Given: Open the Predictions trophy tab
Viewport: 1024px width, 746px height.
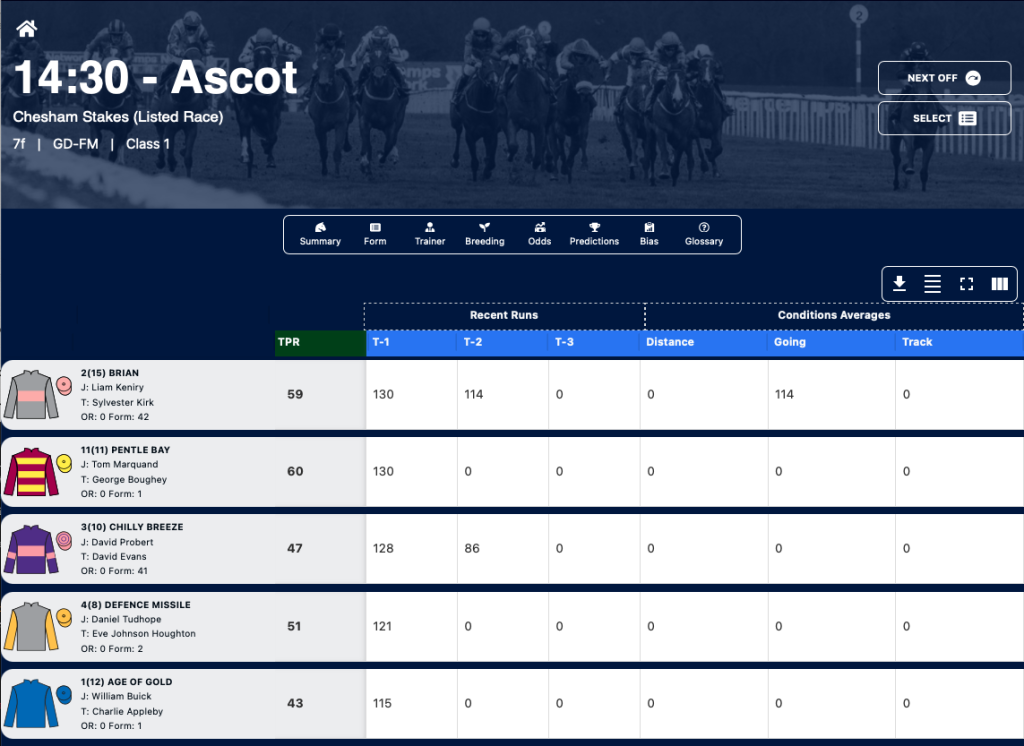Looking at the screenshot, I should click(594, 234).
